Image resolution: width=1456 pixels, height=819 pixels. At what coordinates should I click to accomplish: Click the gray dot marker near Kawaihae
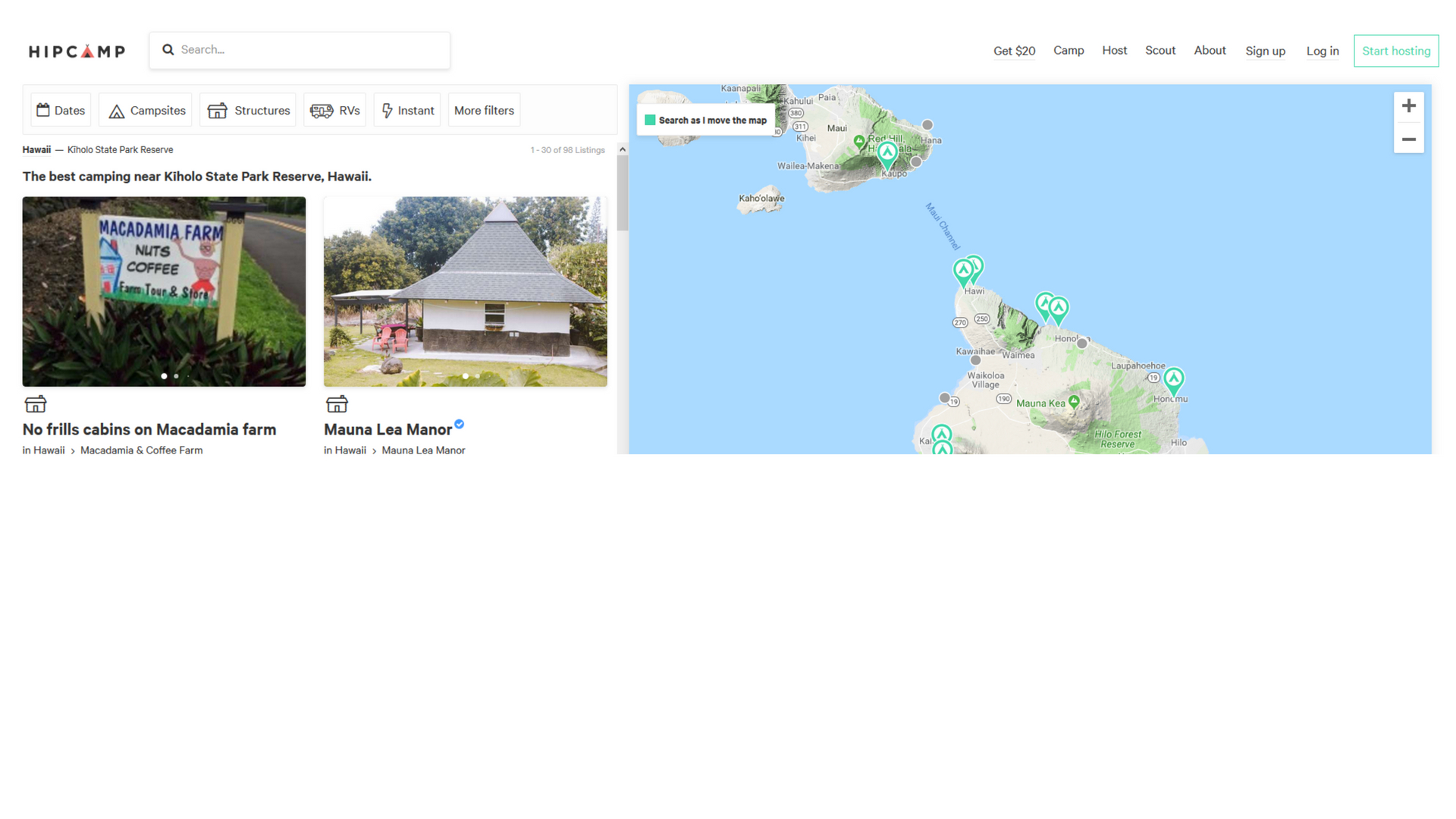coord(976,360)
